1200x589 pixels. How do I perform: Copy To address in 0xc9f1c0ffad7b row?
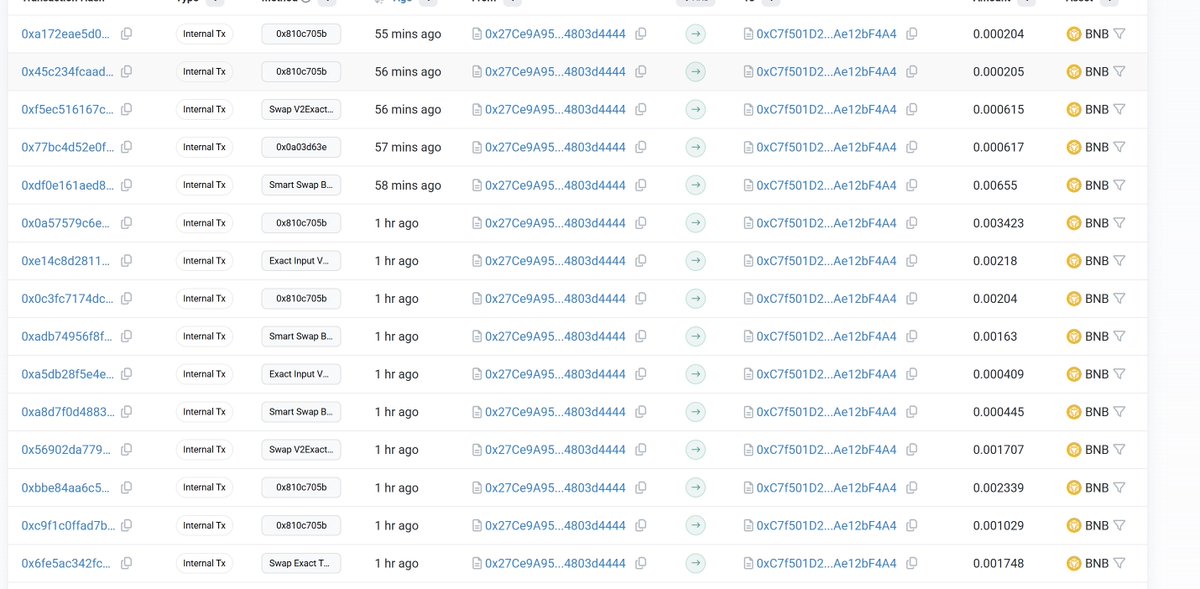[x=911, y=525]
